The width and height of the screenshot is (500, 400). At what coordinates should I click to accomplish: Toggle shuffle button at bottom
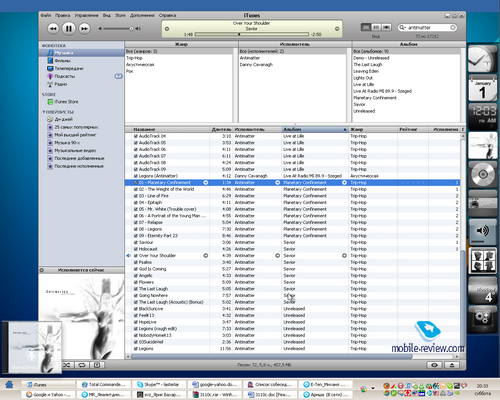[x=67, y=365]
